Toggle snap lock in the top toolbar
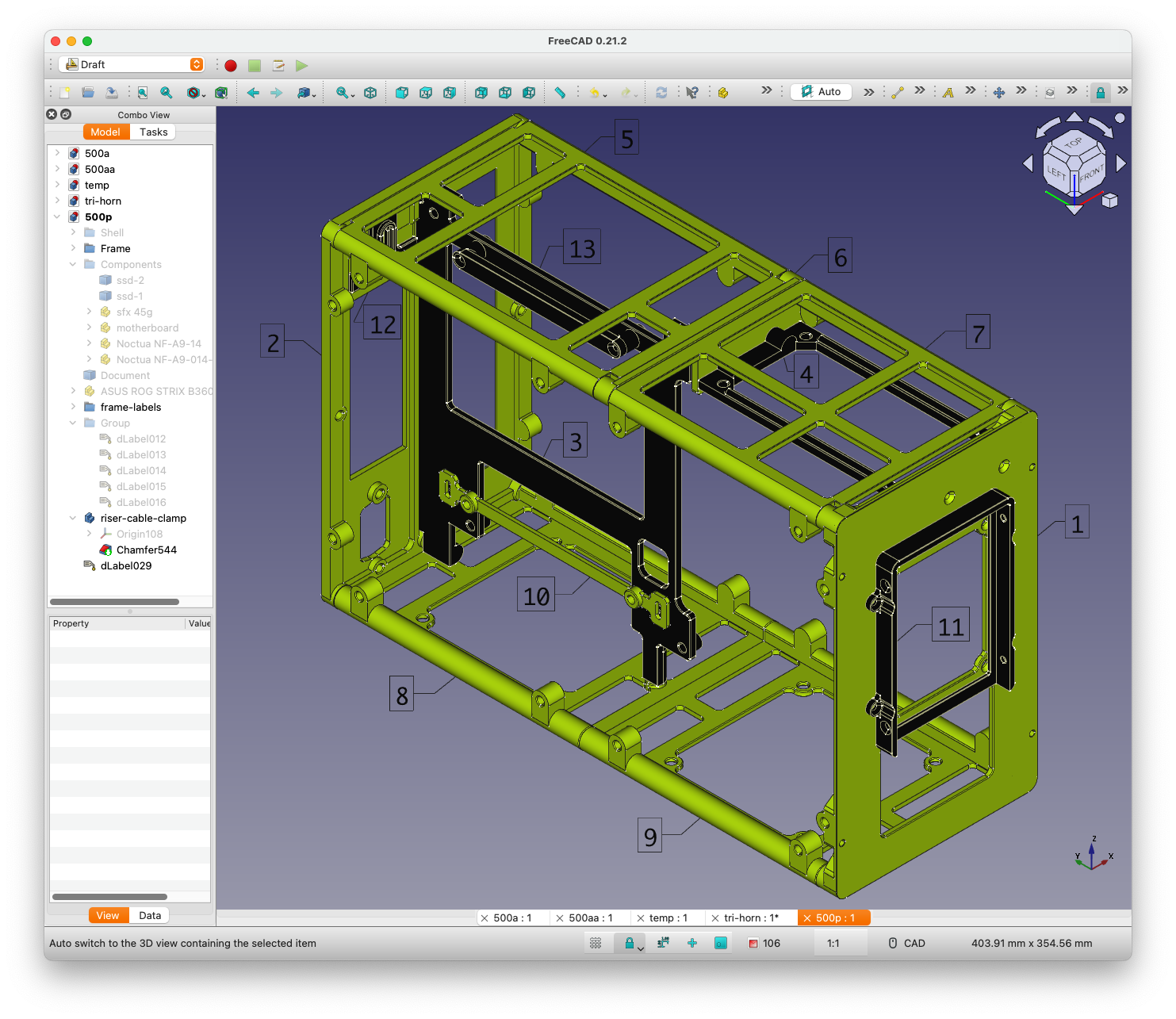This screenshot has height=1019, width=1176. pyautogui.click(x=1101, y=93)
